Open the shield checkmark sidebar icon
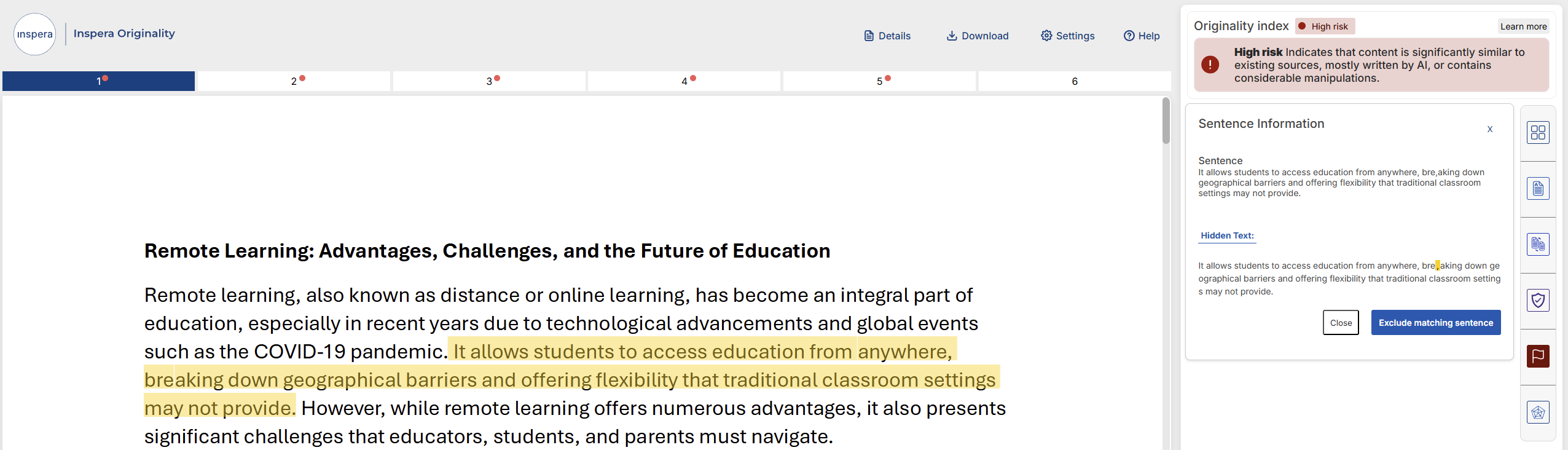Screen dimensions: 1568x450 (1538, 301)
